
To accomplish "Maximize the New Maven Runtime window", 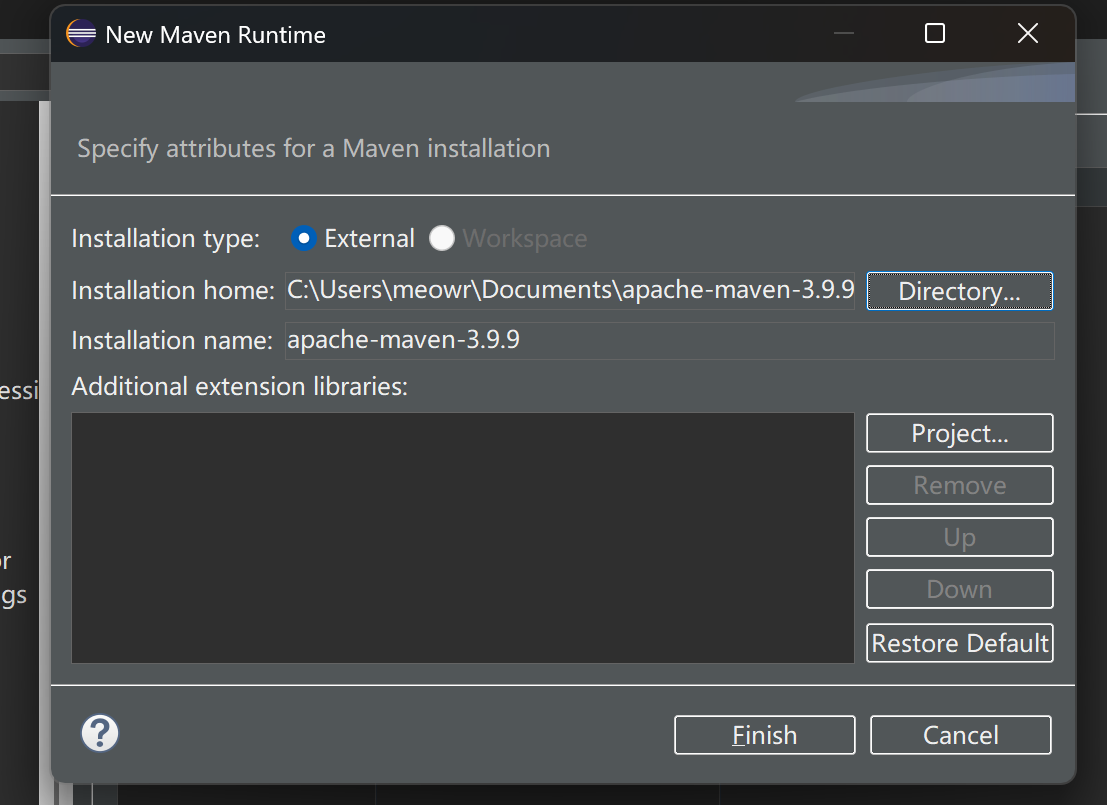I will click(935, 34).
